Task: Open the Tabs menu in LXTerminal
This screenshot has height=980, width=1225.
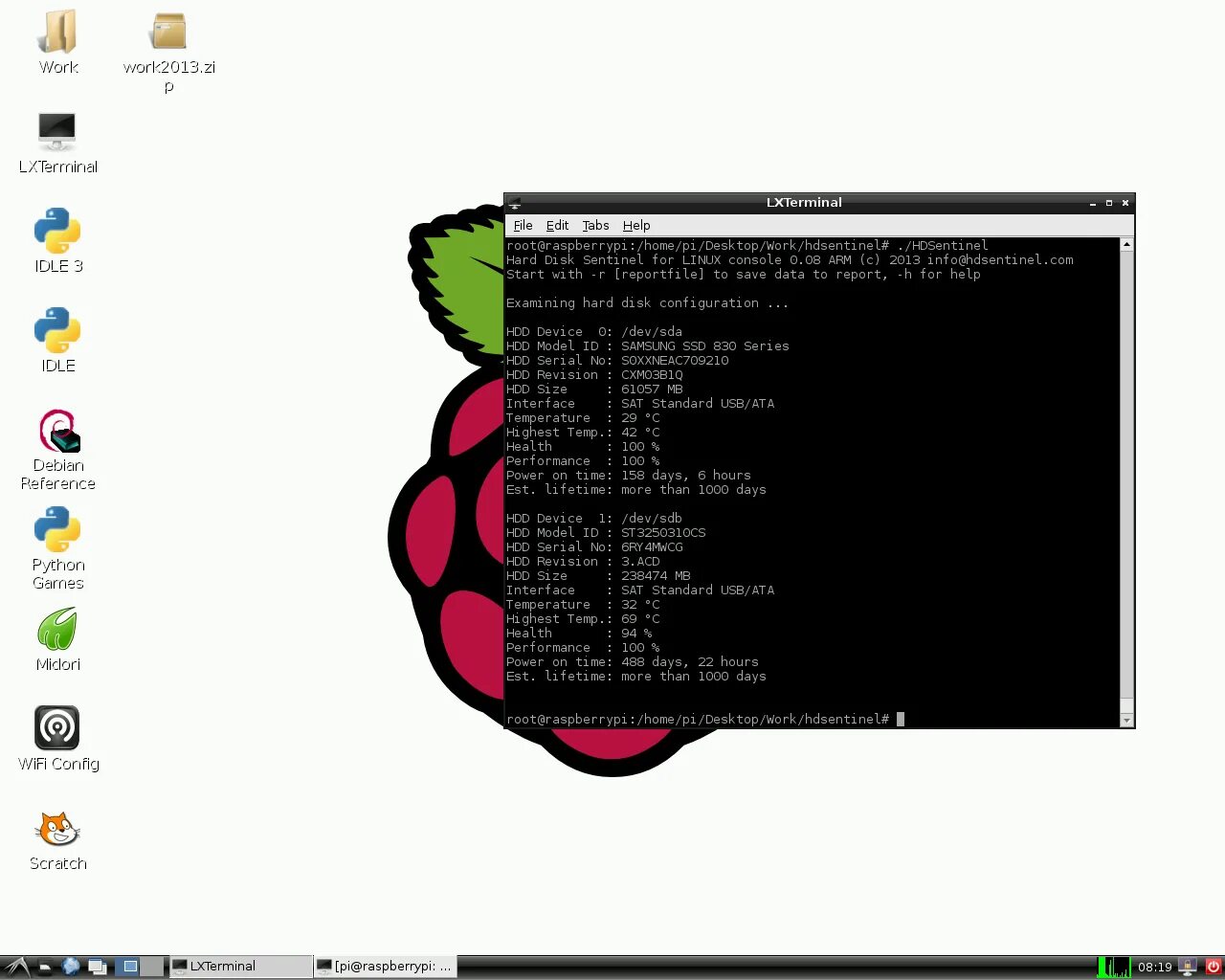Action: pos(595,225)
